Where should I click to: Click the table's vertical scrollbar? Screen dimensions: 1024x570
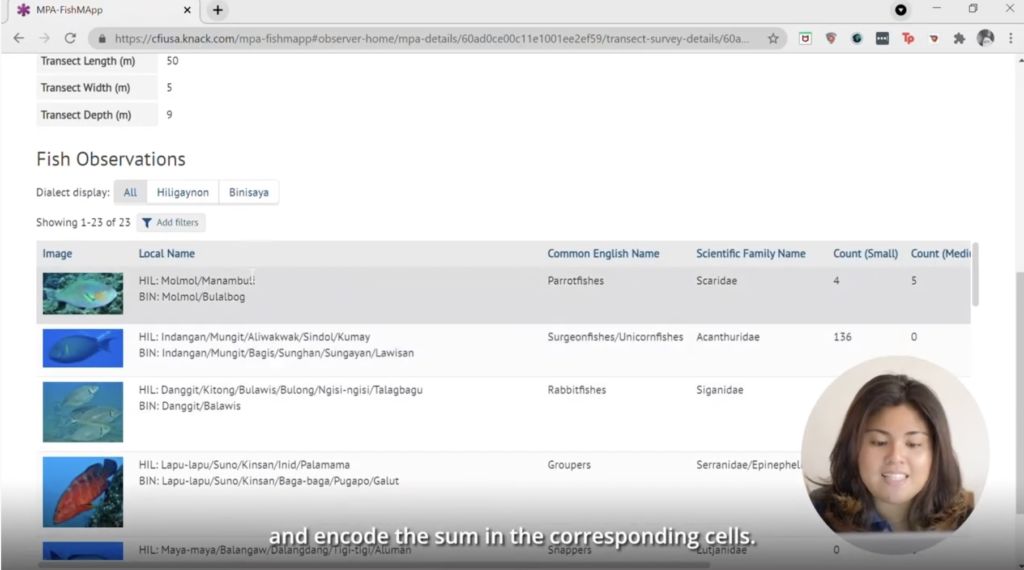click(976, 275)
